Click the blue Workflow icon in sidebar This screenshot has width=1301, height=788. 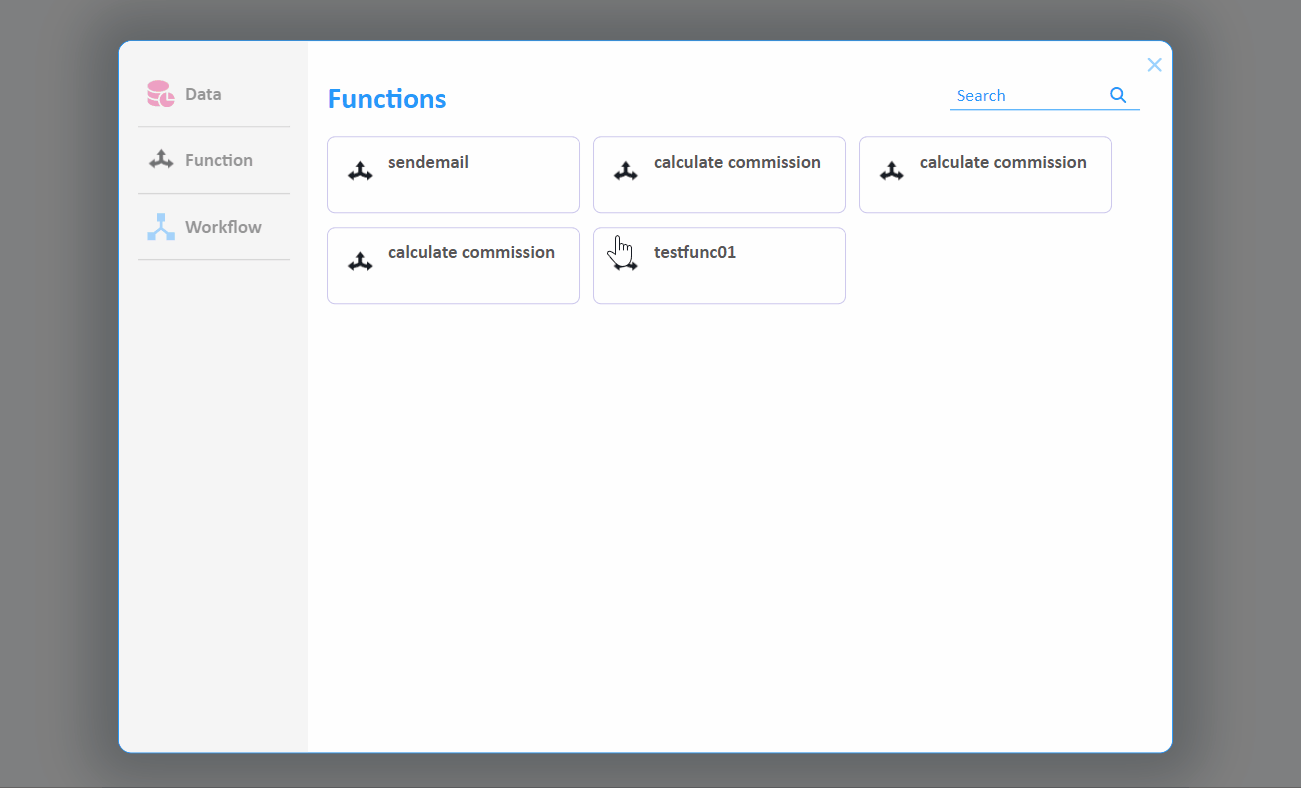161,227
